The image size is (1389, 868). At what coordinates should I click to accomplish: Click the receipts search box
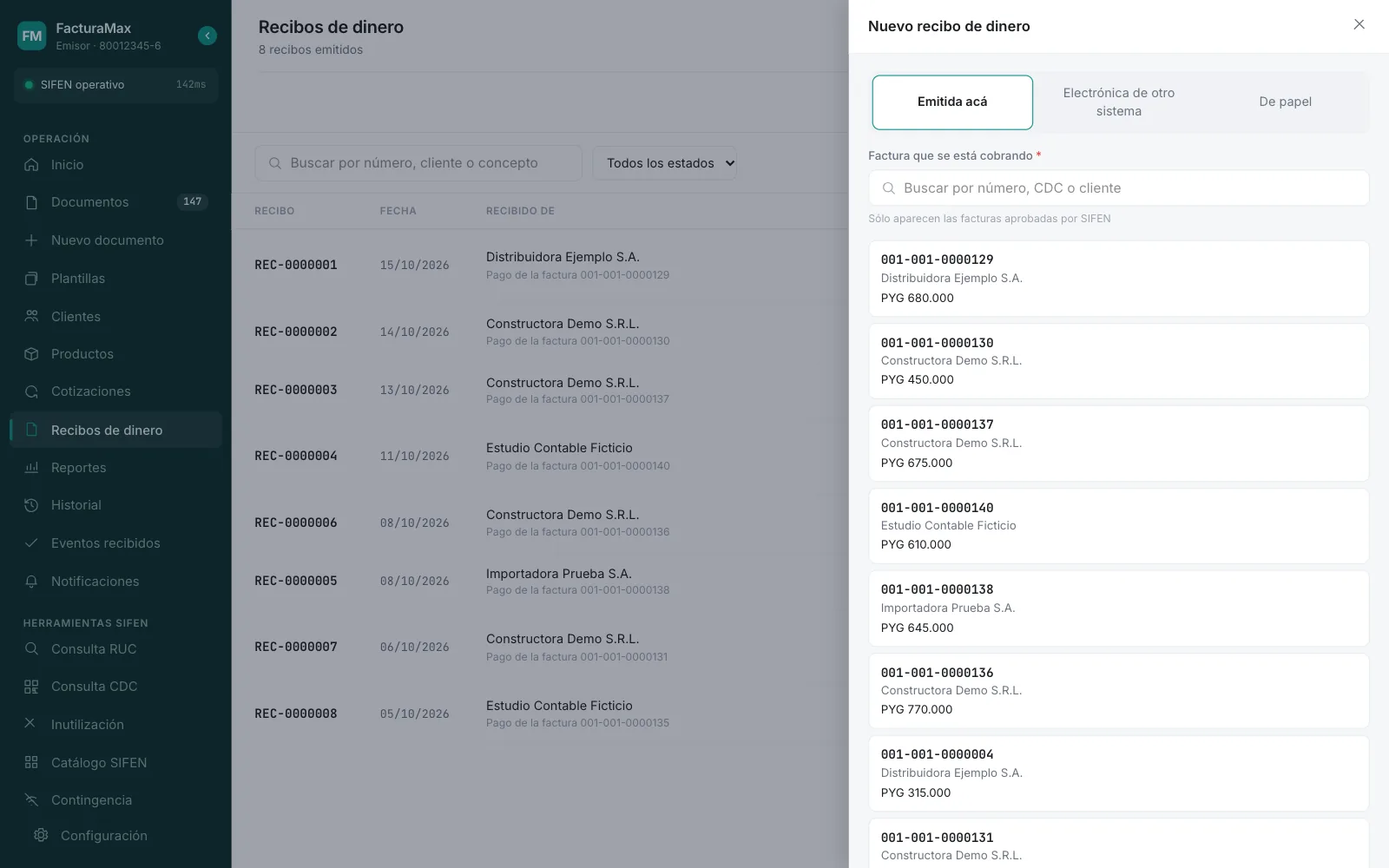tap(418, 163)
